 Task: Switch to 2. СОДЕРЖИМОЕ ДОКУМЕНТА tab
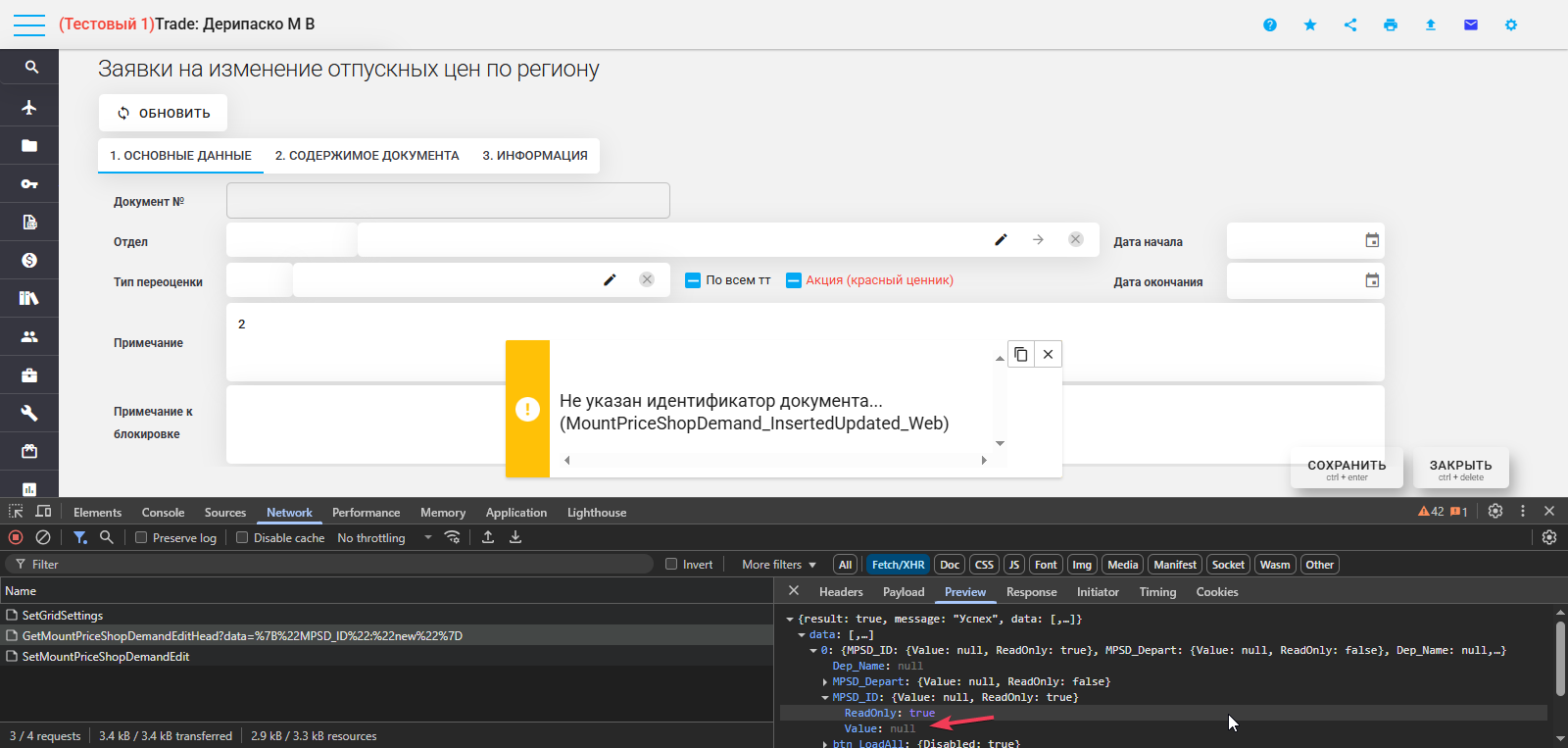pos(367,156)
